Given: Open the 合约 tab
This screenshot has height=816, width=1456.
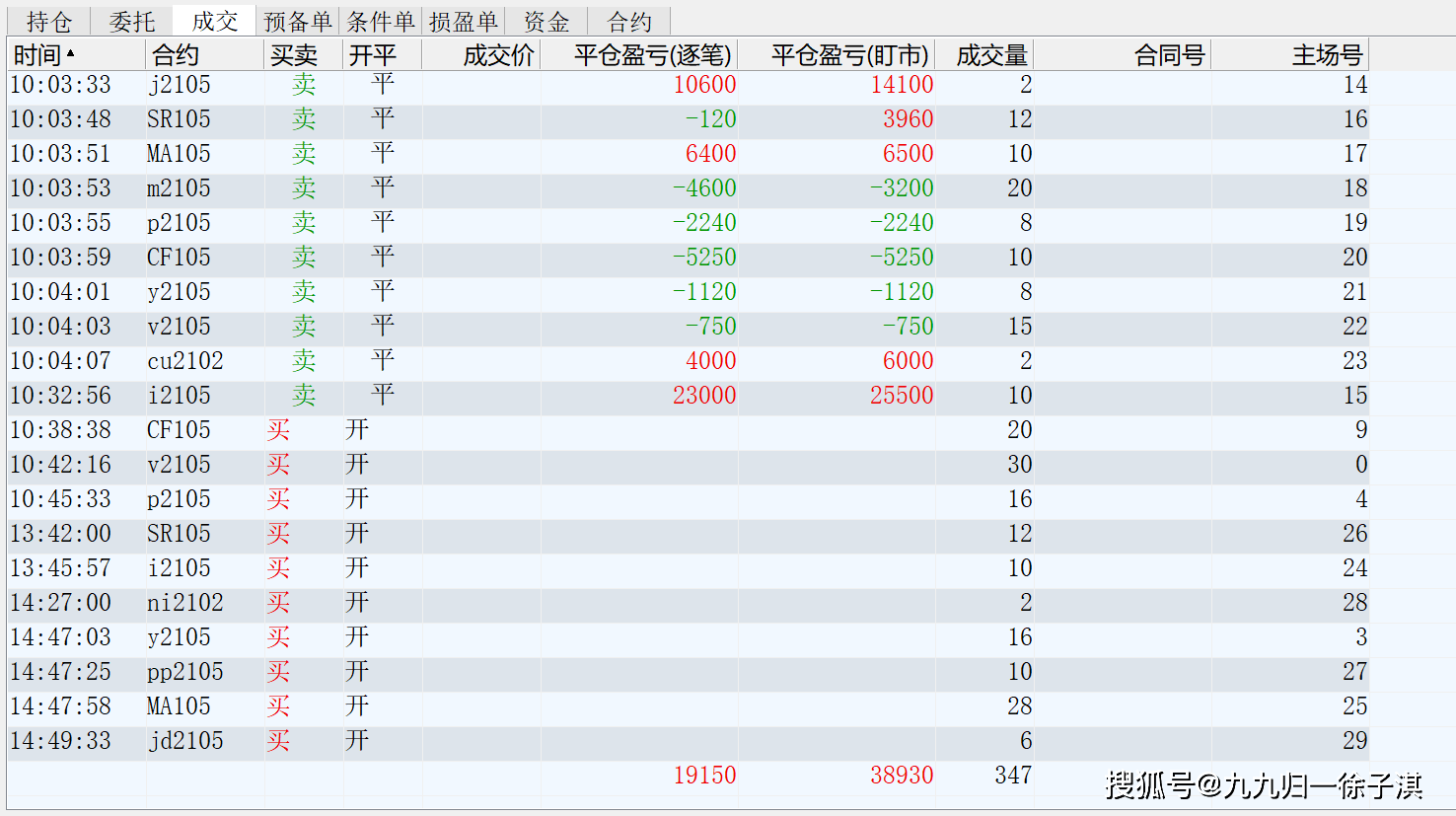Looking at the screenshot, I should [629, 22].
